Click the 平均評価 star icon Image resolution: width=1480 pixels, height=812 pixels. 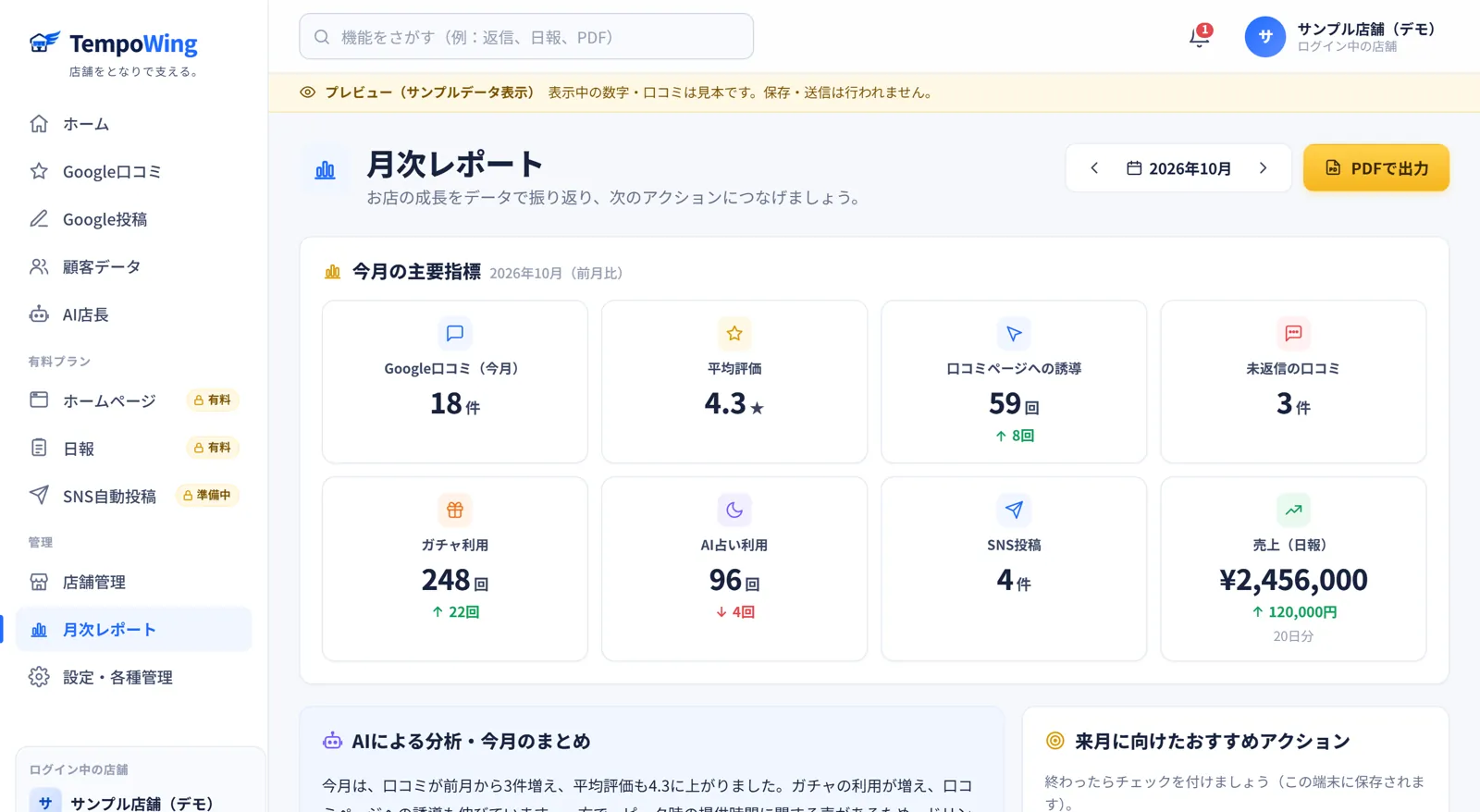[734, 333]
